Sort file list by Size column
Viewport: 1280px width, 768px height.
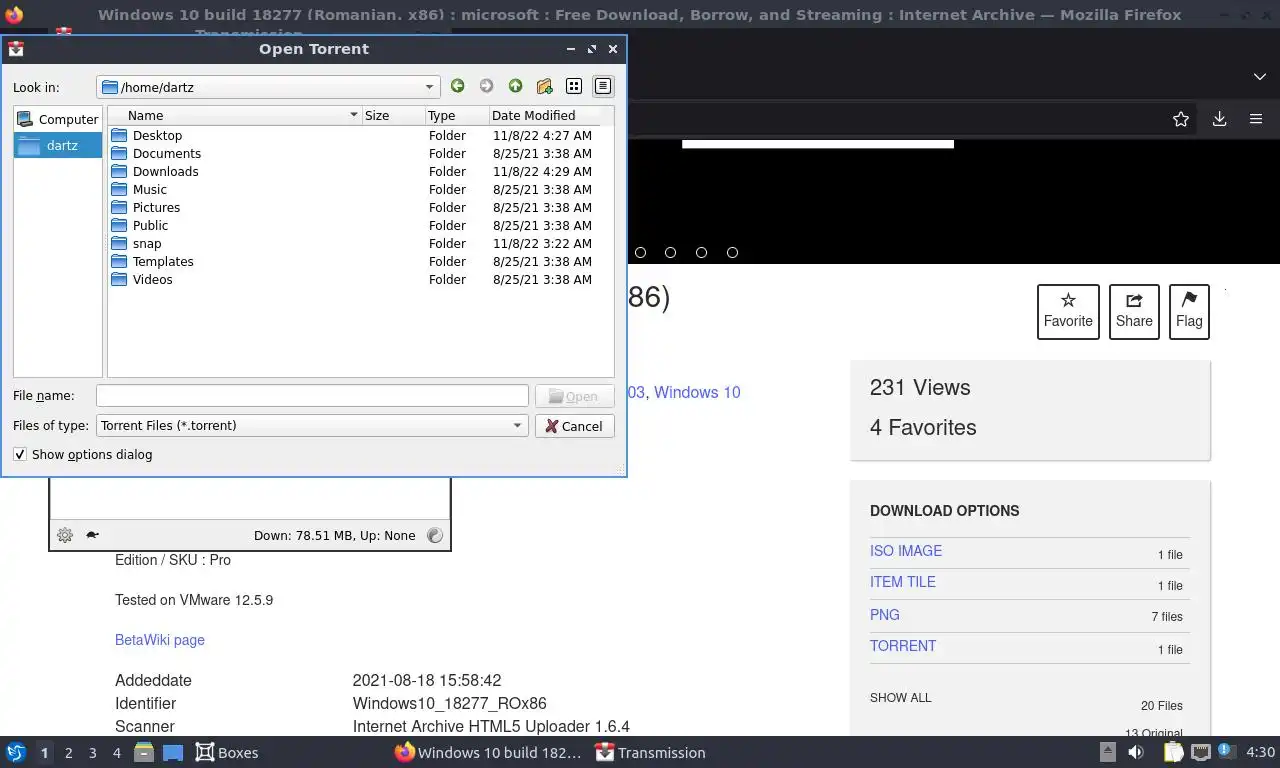click(393, 115)
